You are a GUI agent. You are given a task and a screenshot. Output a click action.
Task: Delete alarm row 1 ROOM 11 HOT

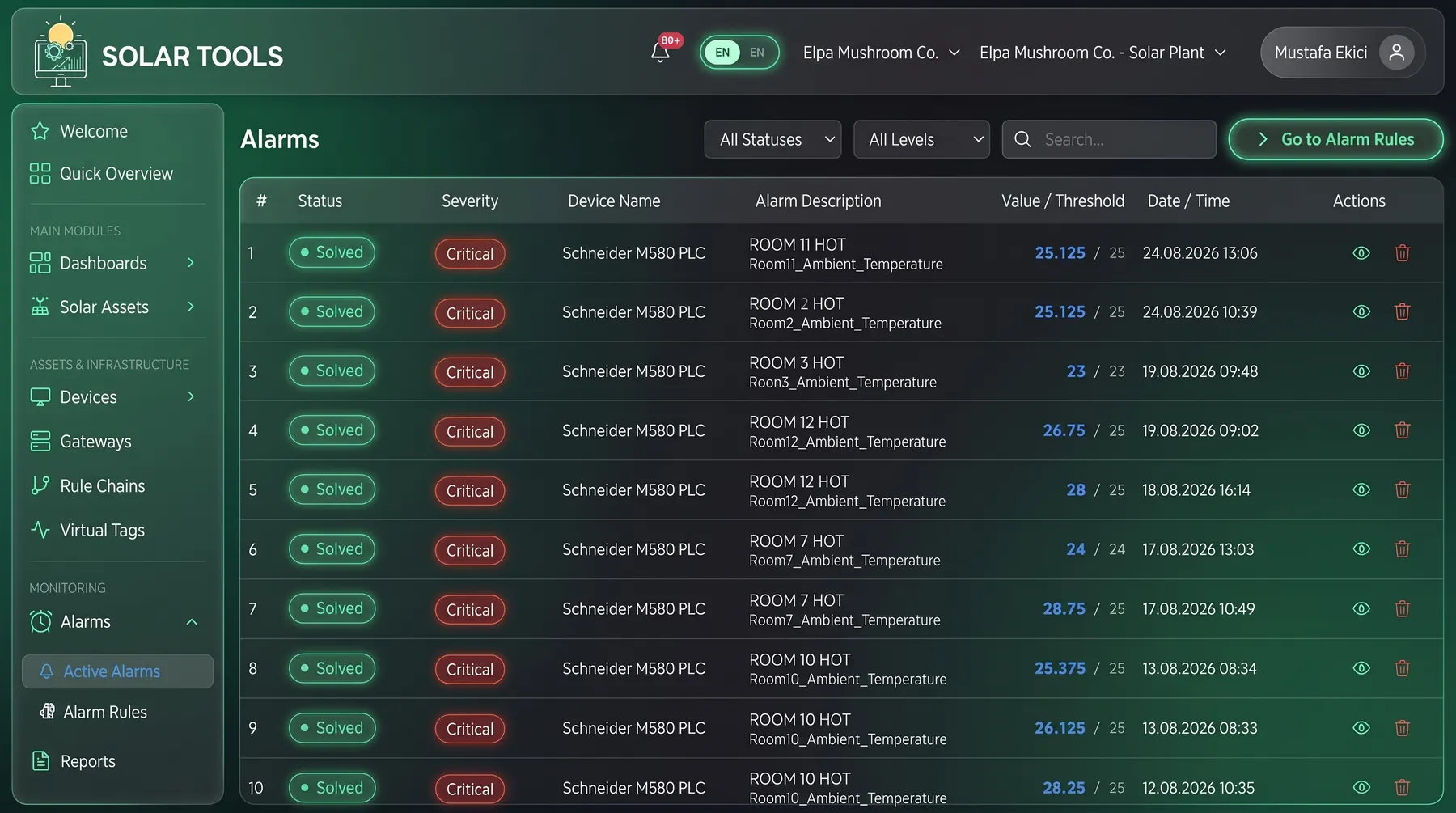[x=1403, y=253]
